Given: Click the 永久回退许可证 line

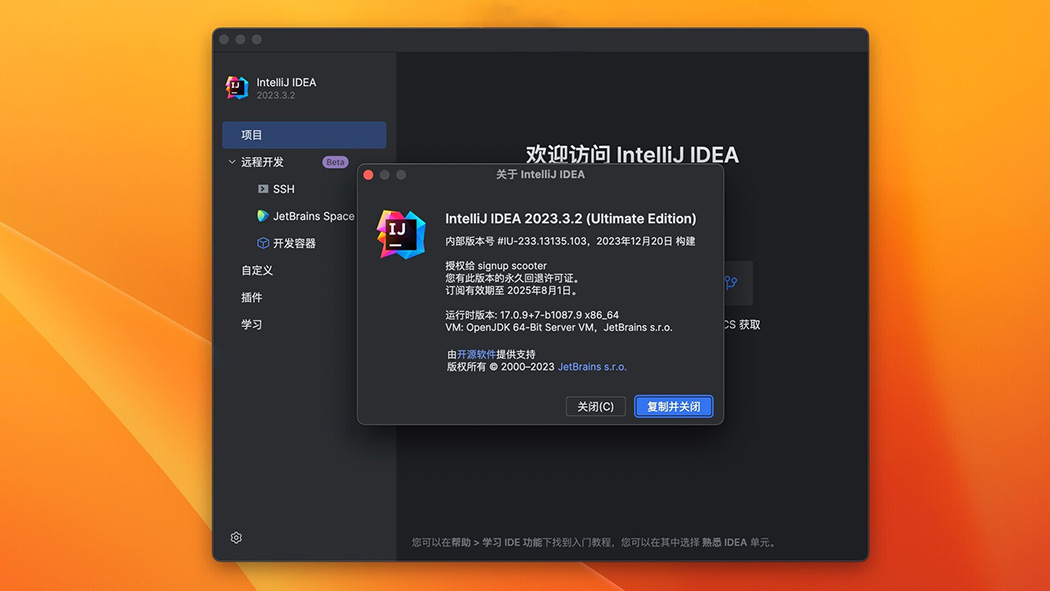Looking at the screenshot, I should [x=512, y=278].
